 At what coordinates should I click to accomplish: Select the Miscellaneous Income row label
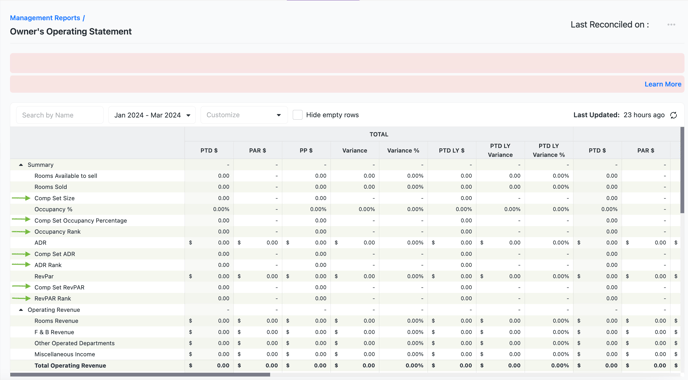coord(65,354)
